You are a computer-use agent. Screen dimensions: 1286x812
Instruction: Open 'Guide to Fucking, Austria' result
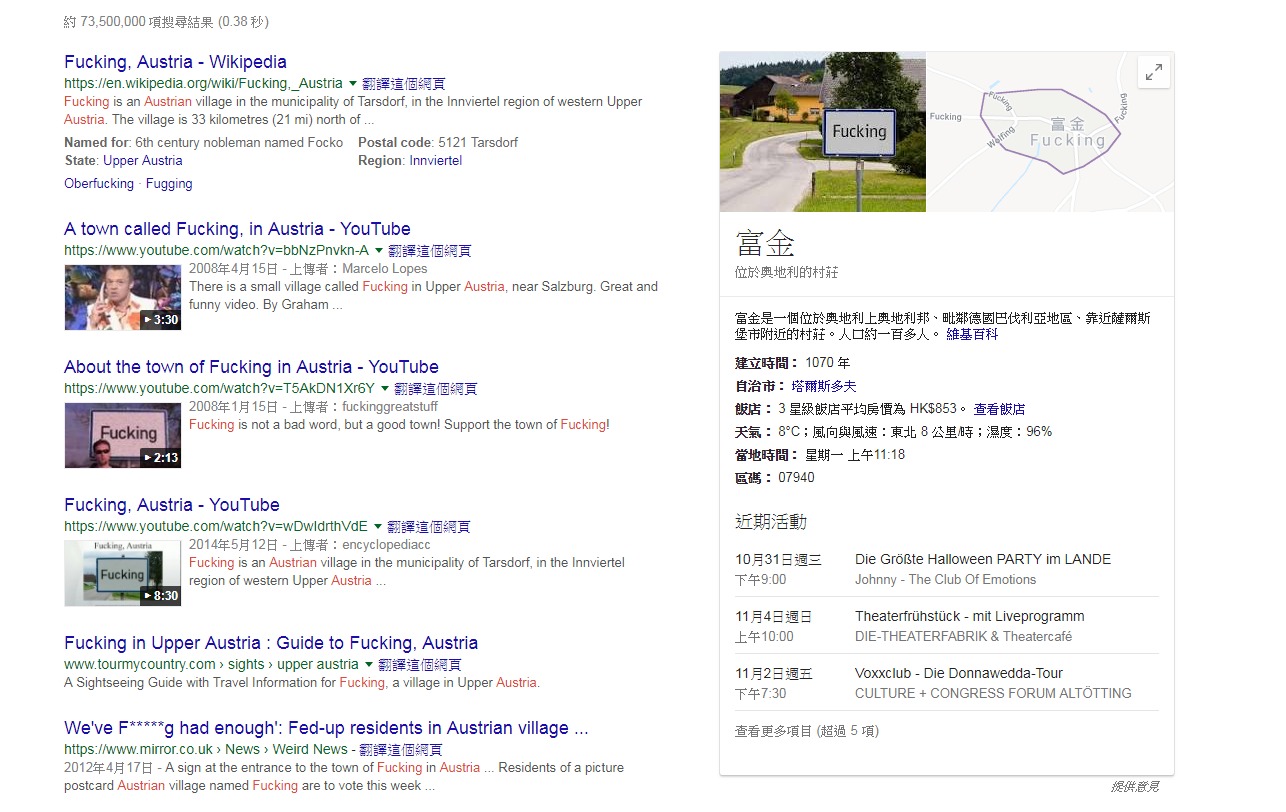point(271,643)
